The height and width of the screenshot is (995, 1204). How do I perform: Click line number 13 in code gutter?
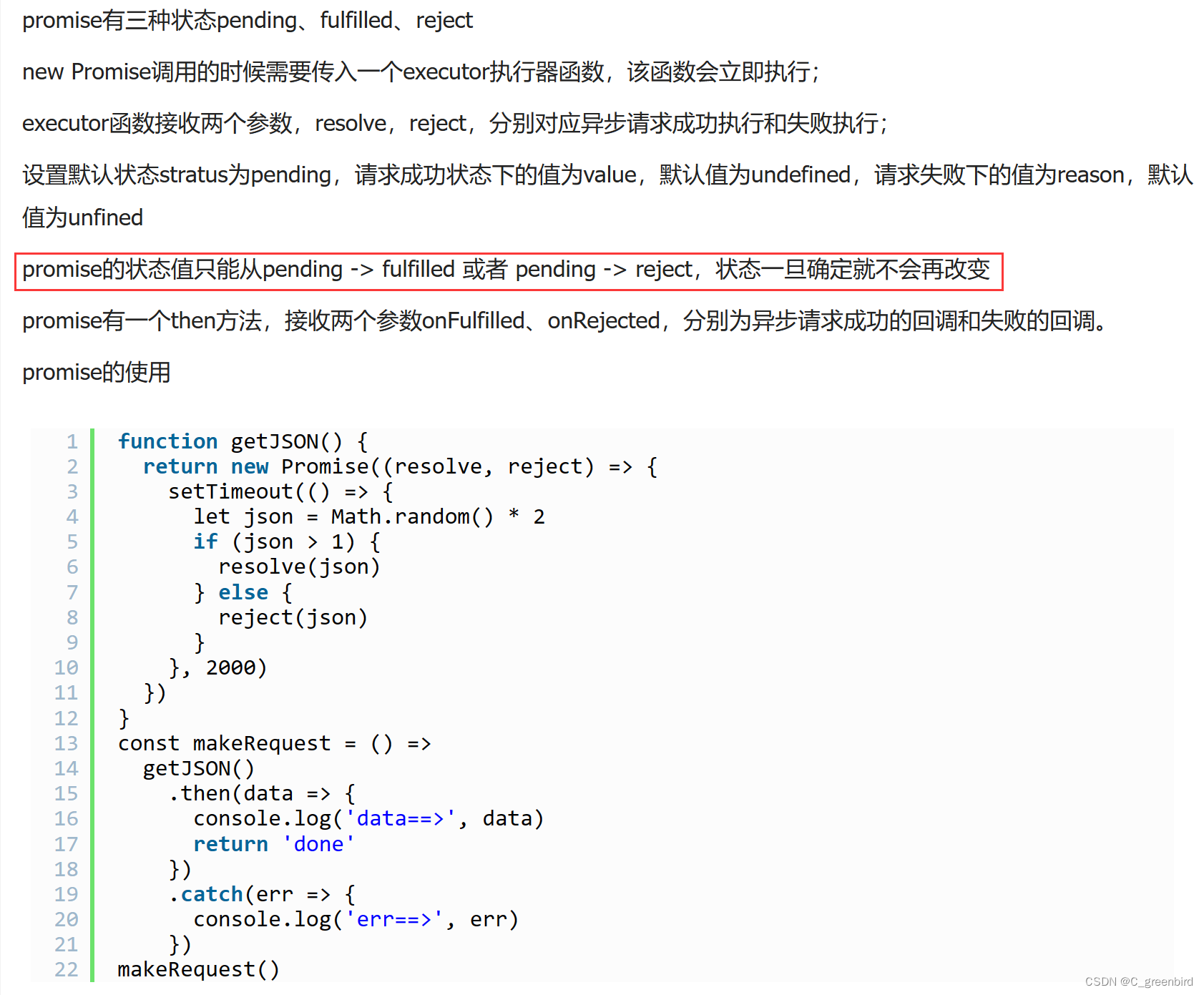pos(67,743)
